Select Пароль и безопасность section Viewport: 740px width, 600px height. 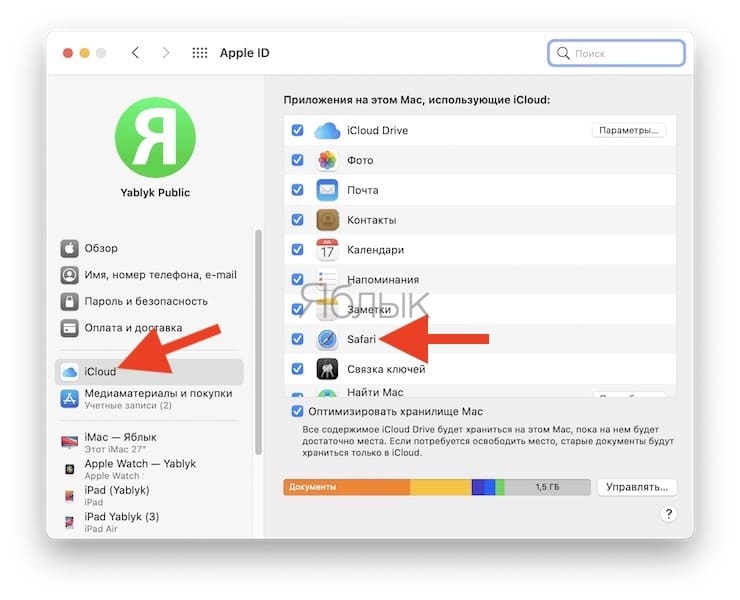(150, 301)
